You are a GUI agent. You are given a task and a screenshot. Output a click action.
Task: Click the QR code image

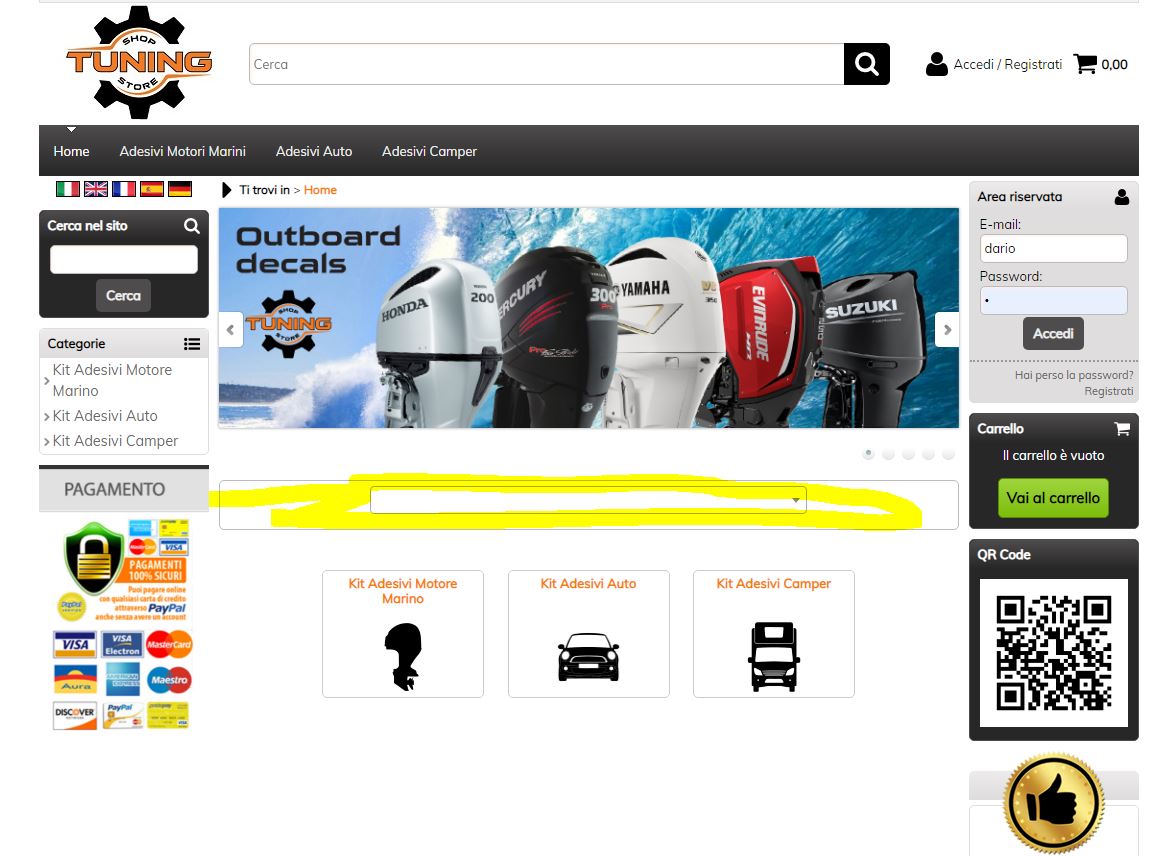tap(1054, 653)
